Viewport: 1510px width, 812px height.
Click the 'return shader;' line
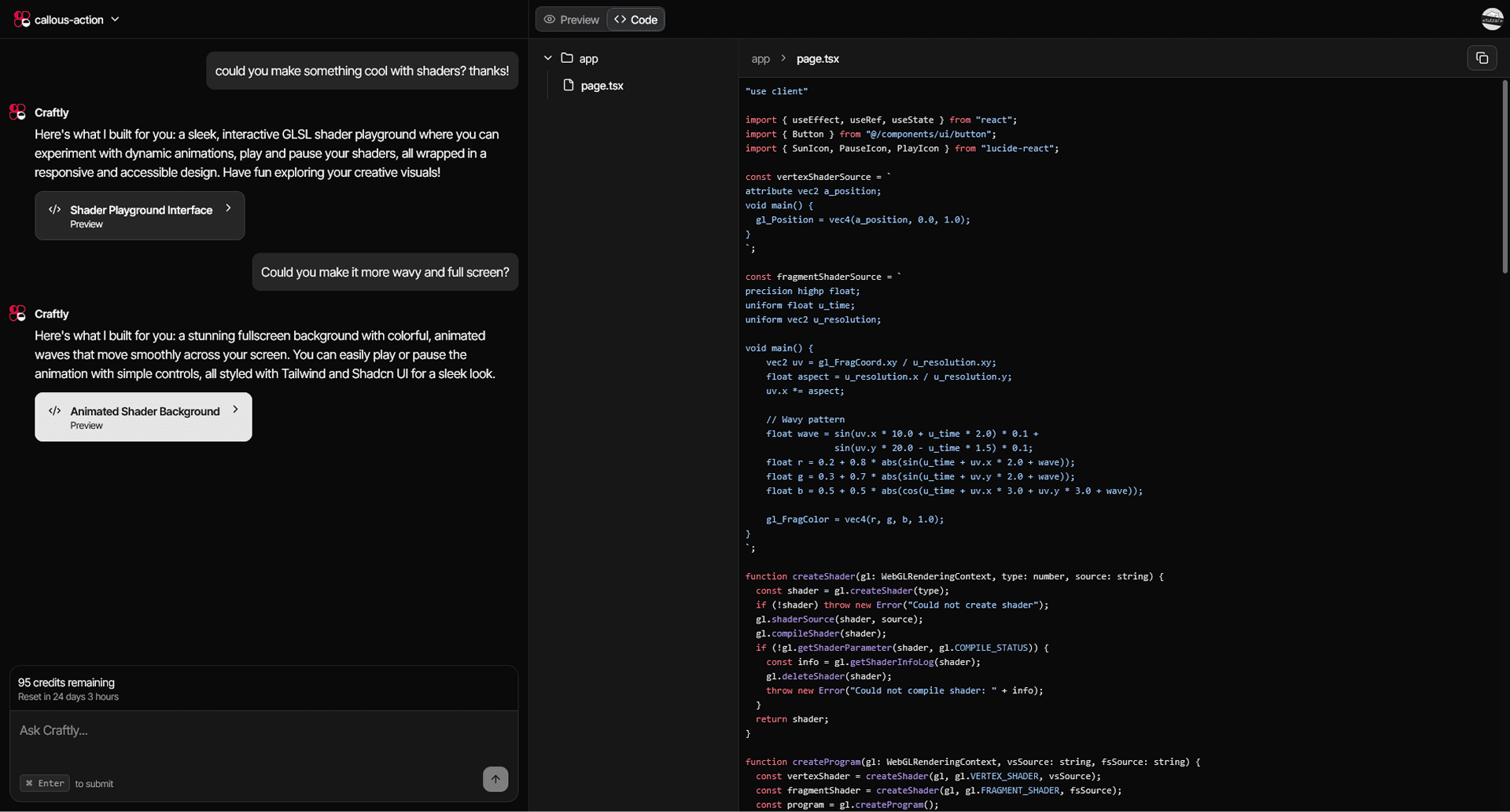point(792,719)
